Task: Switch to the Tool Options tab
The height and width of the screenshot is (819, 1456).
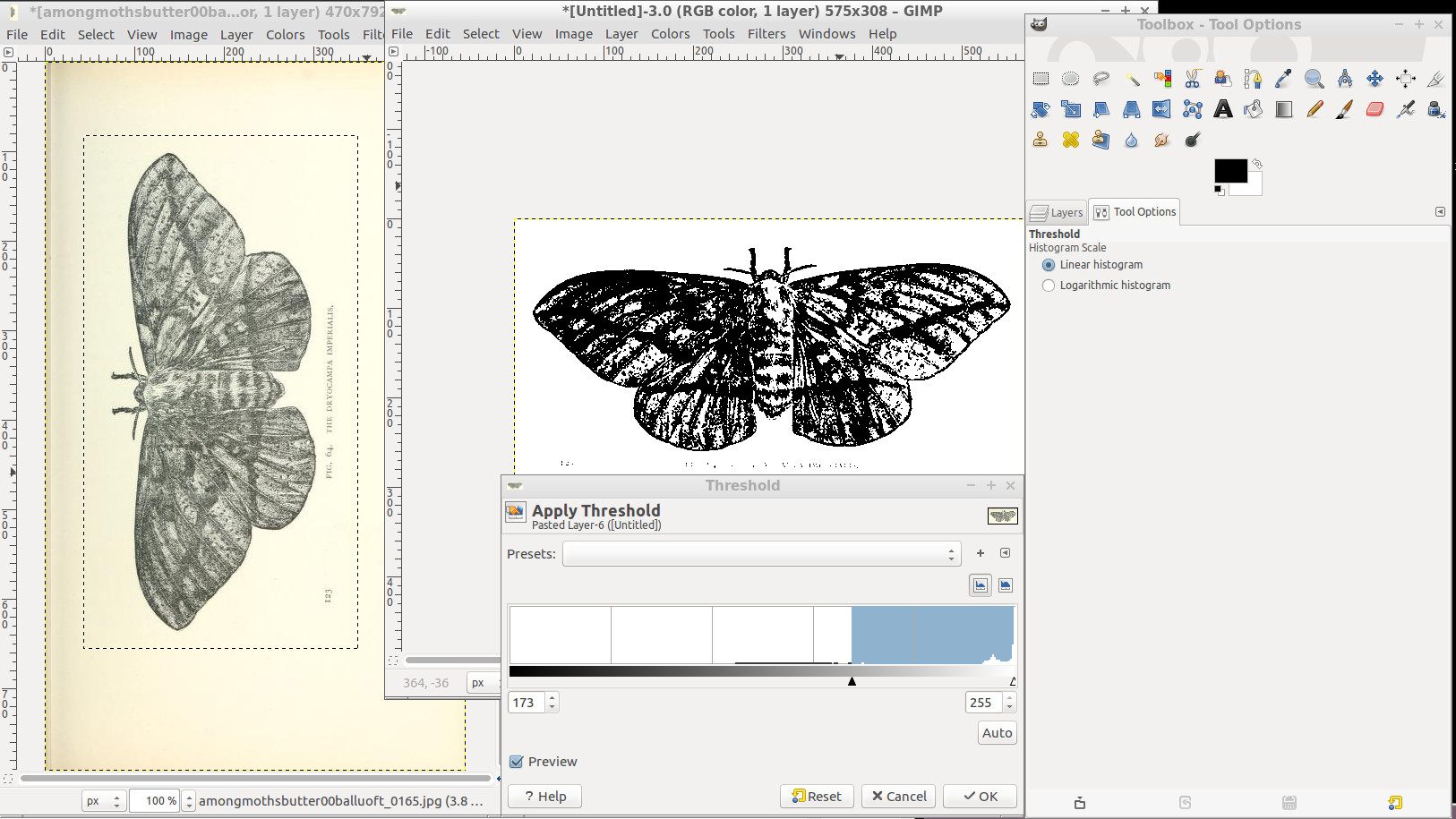Action: [1135, 212]
